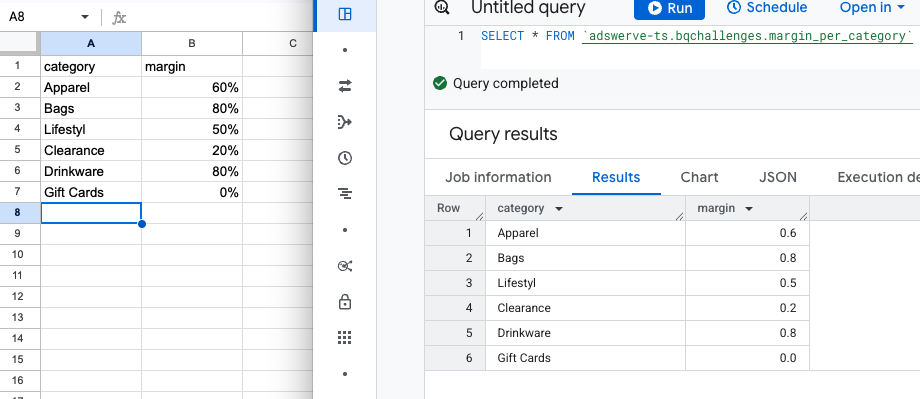Screen dimensions: 920x399
Task: Click the 20% margin cell in Sheets
Action: tap(192, 150)
